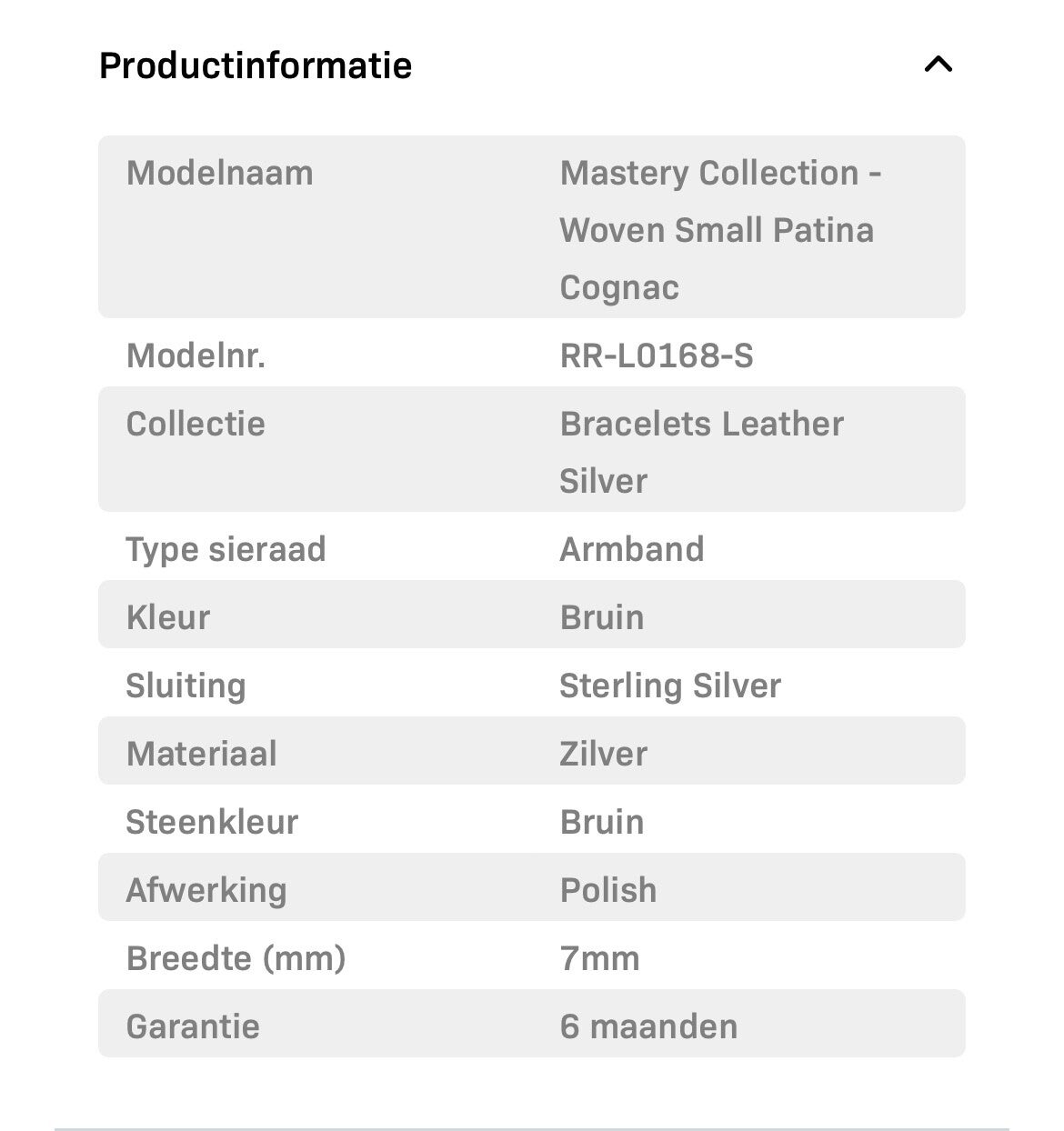
Task: Click the Modelnr. label
Action: tap(196, 355)
